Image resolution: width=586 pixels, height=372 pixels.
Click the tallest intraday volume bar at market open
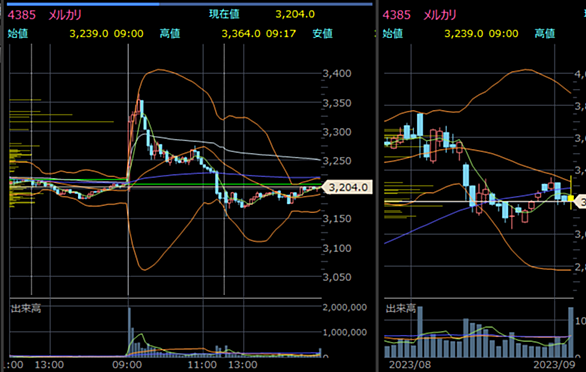pos(130,332)
